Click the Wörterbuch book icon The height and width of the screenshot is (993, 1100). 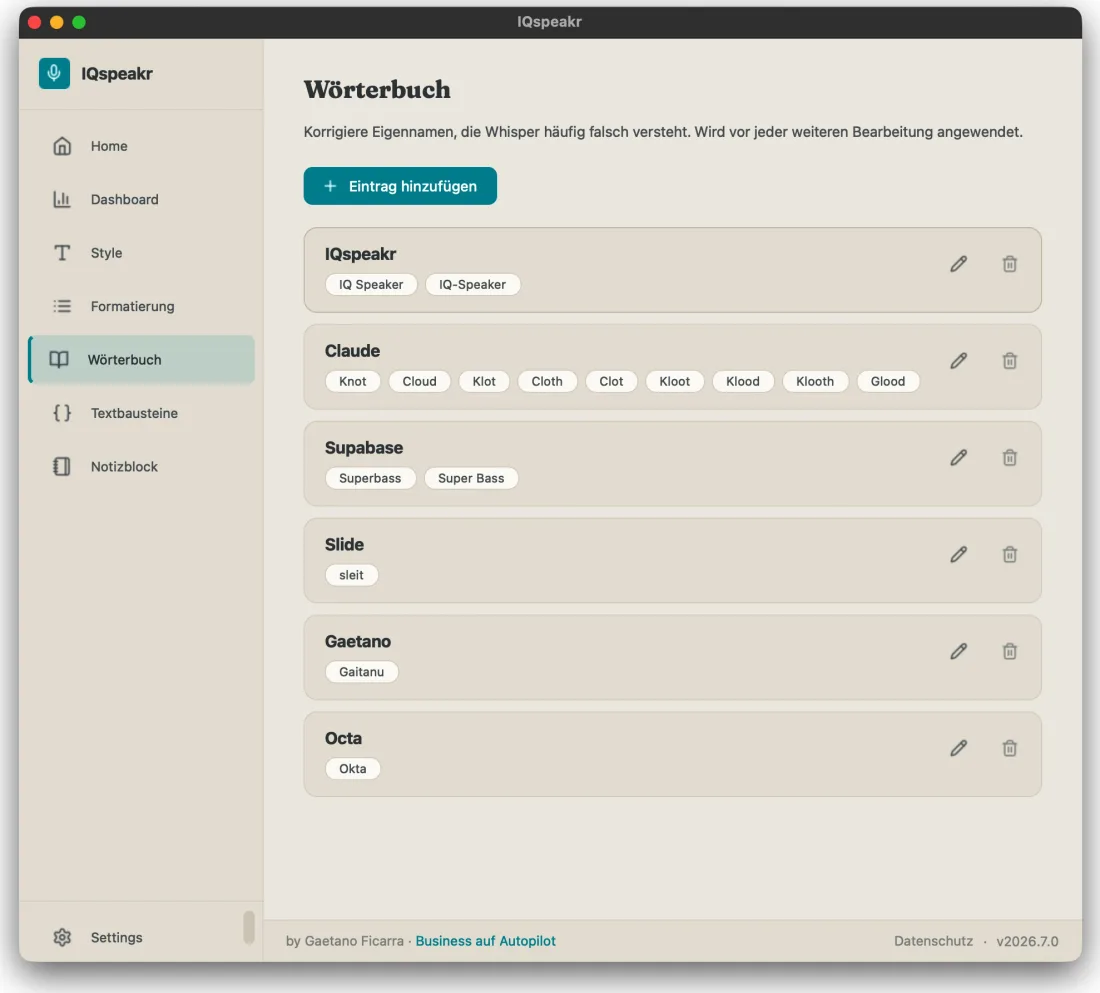[59, 359]
